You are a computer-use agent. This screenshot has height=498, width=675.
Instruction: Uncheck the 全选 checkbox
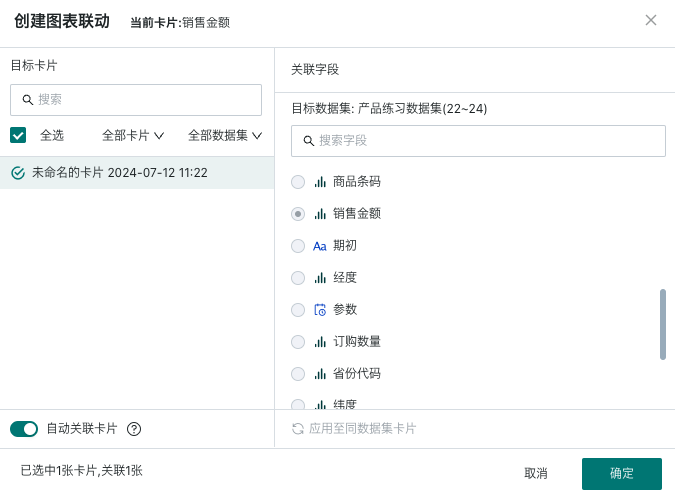point(18,135)
